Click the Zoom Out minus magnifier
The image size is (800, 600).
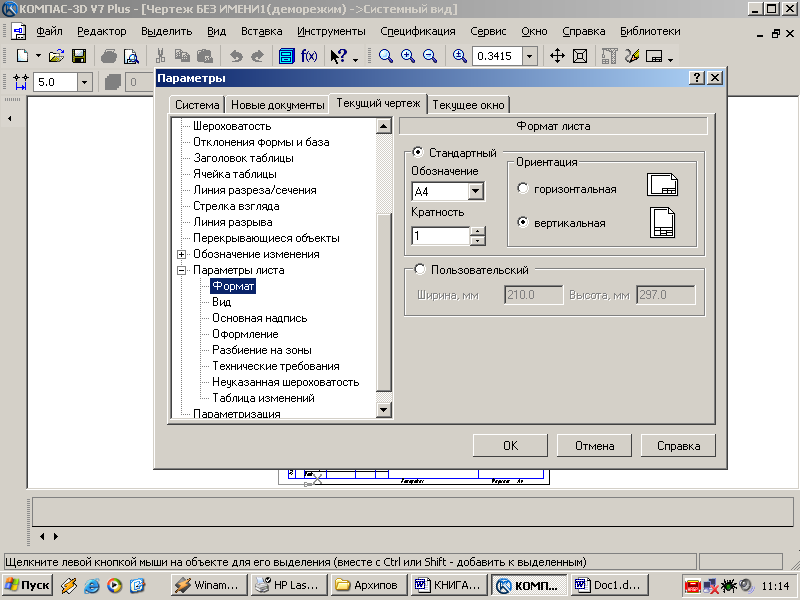pos(430,56)
